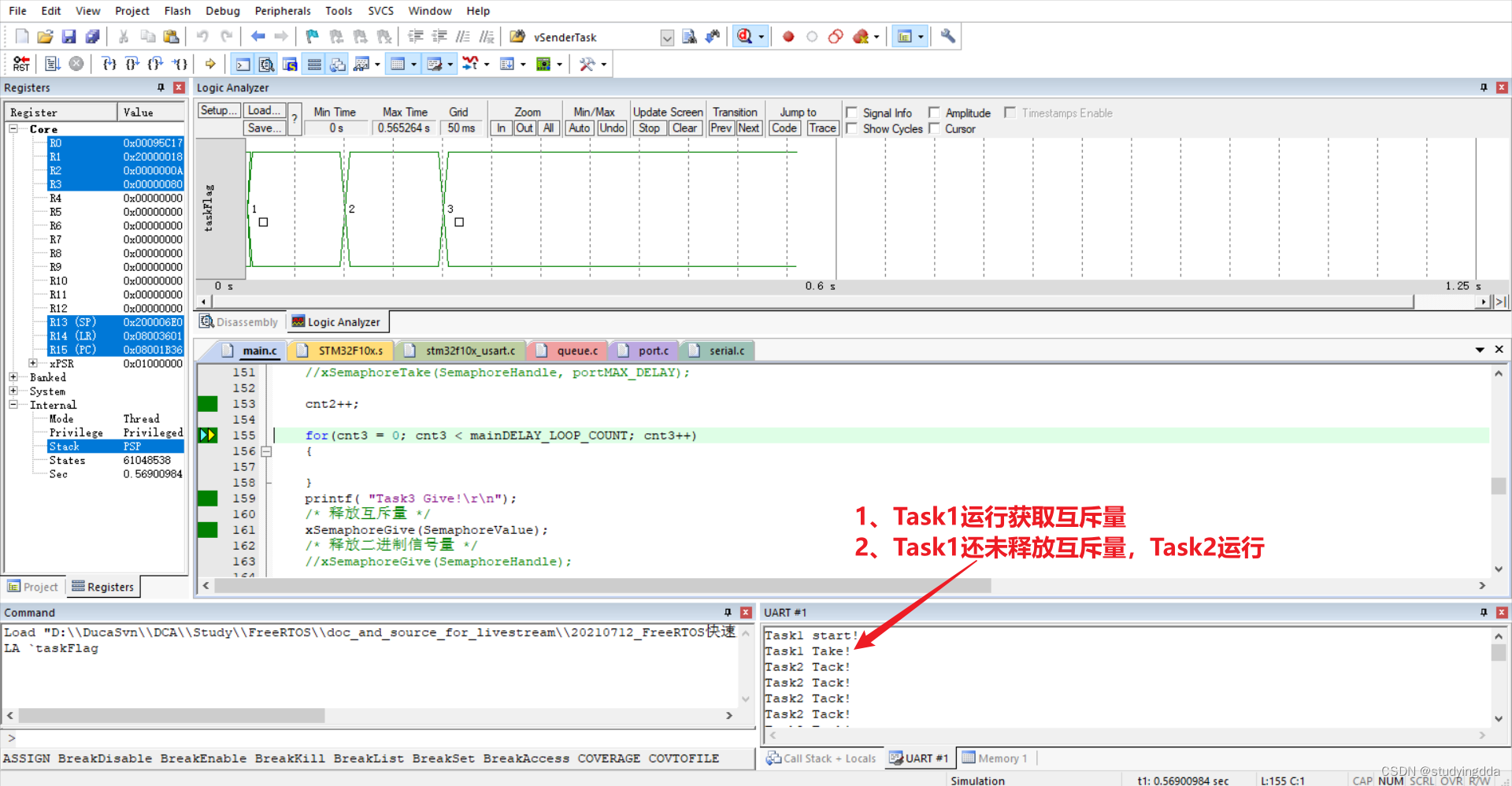Screen dimensions: 1512x786
Task: Expand the xPSR register entry
Action: pyautogui.click(x=33, y=363)
